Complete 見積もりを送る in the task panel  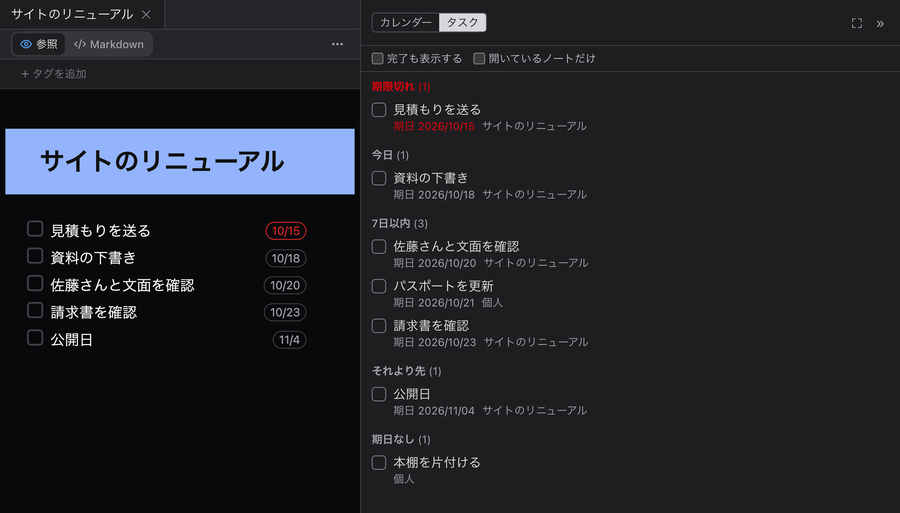379,110
